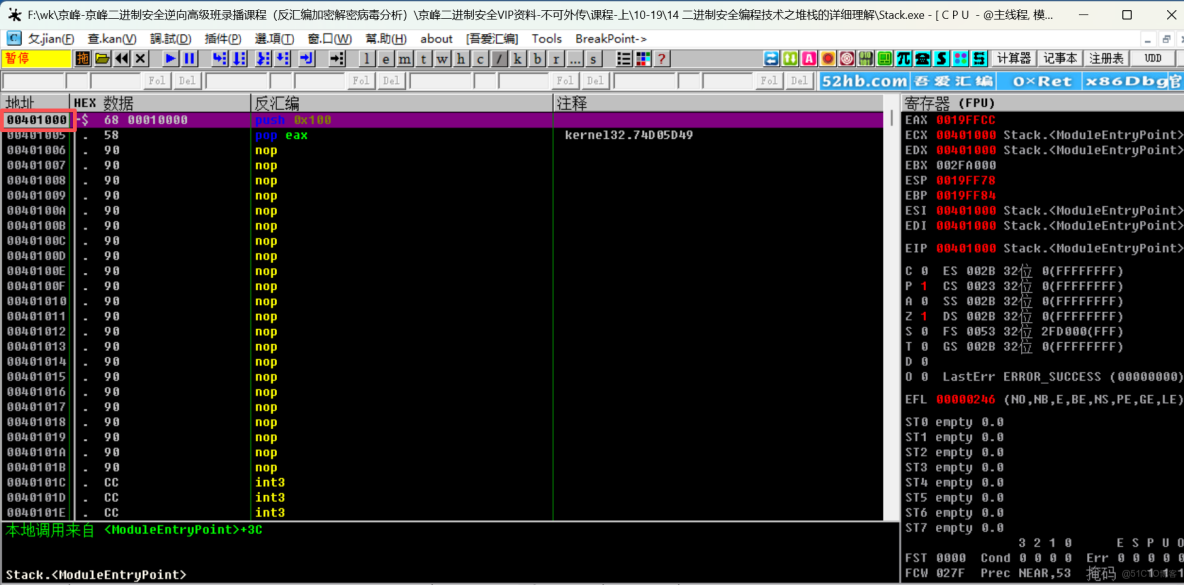Run the program with the play icon
The width and height of the screenshot is (1184, 585).
[171, 58]
